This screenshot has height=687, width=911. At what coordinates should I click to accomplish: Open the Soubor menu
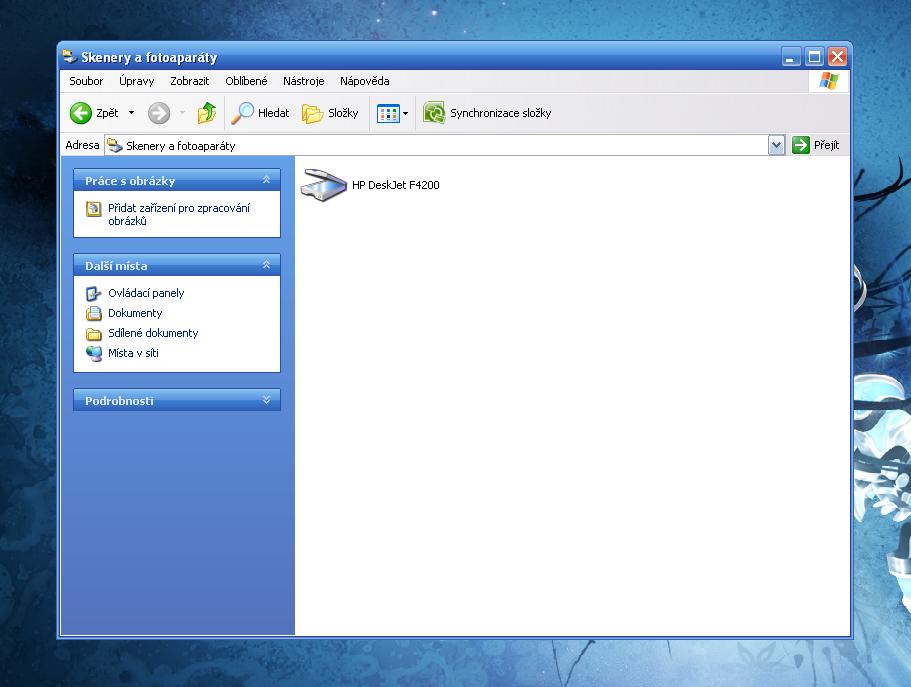coord(86,81)
